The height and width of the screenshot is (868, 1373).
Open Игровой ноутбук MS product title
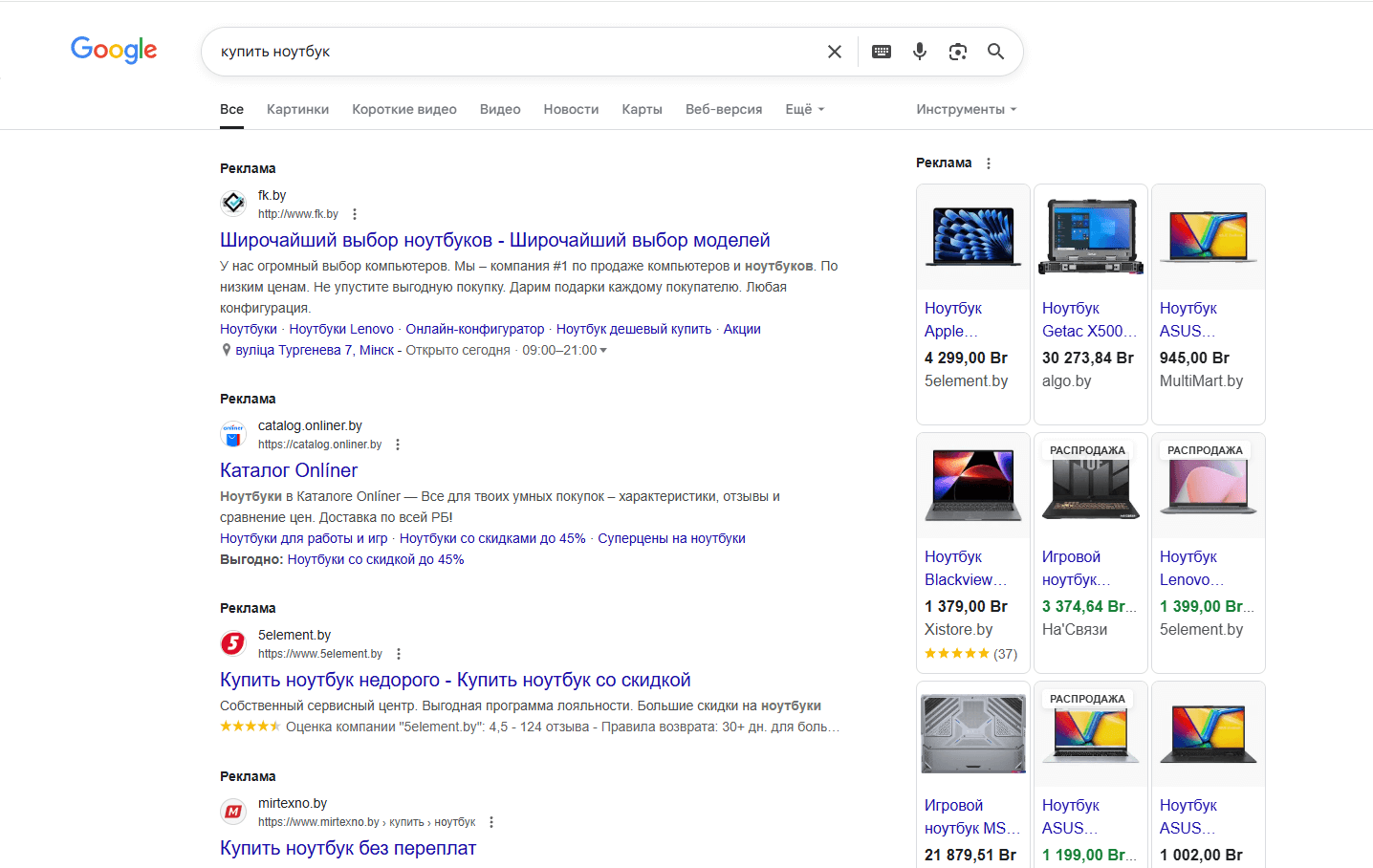(x=972, y=816)
